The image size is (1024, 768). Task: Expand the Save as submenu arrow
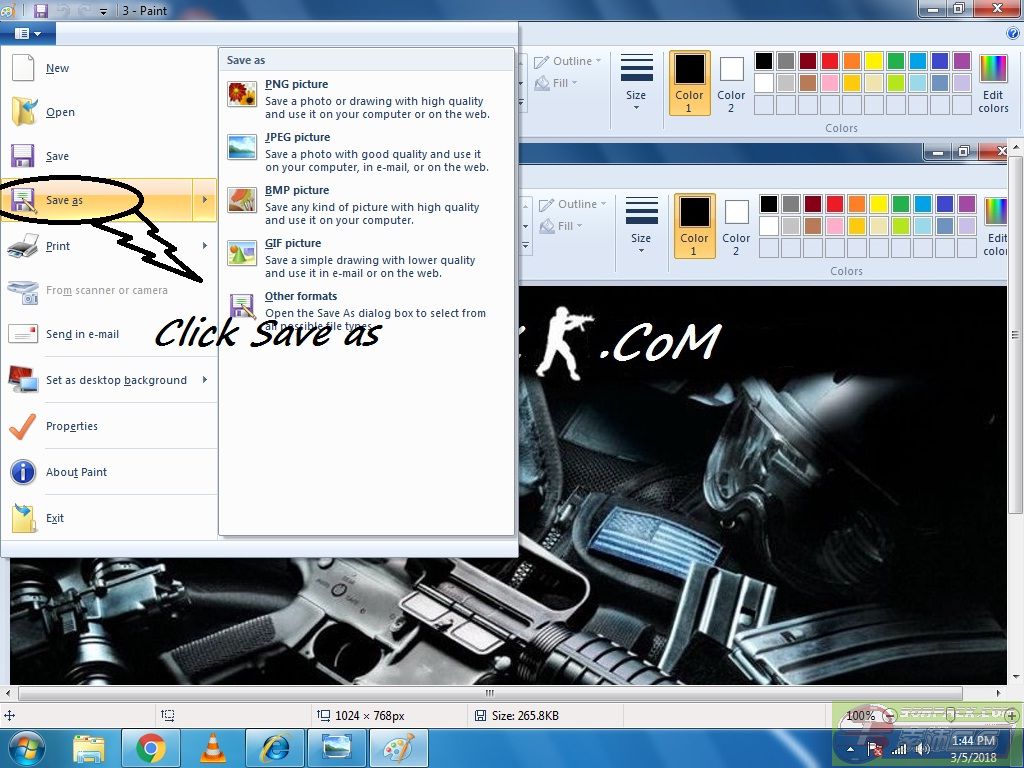point(205,200)
